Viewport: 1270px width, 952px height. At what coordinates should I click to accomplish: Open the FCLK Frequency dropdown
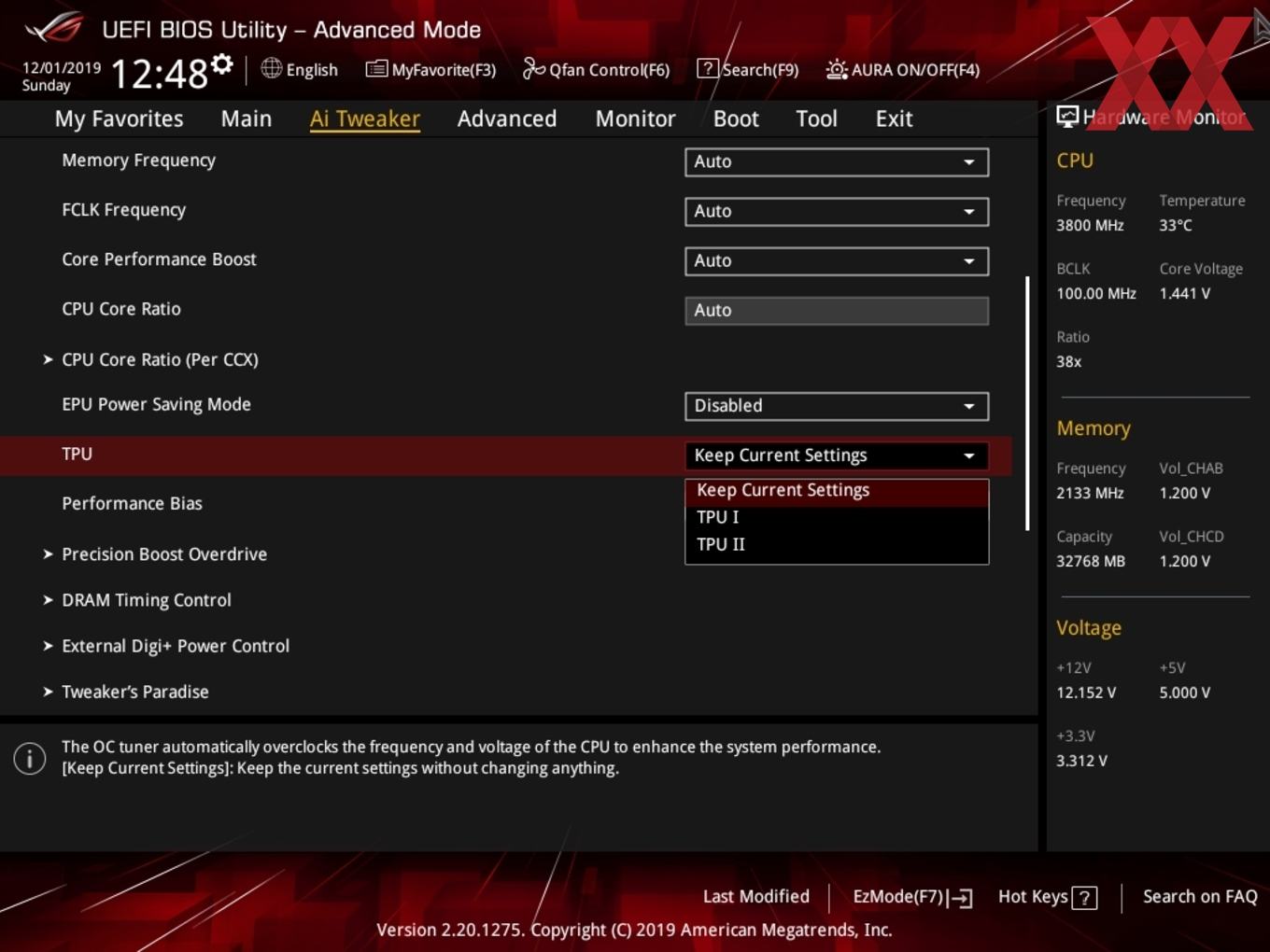(836, 211)
